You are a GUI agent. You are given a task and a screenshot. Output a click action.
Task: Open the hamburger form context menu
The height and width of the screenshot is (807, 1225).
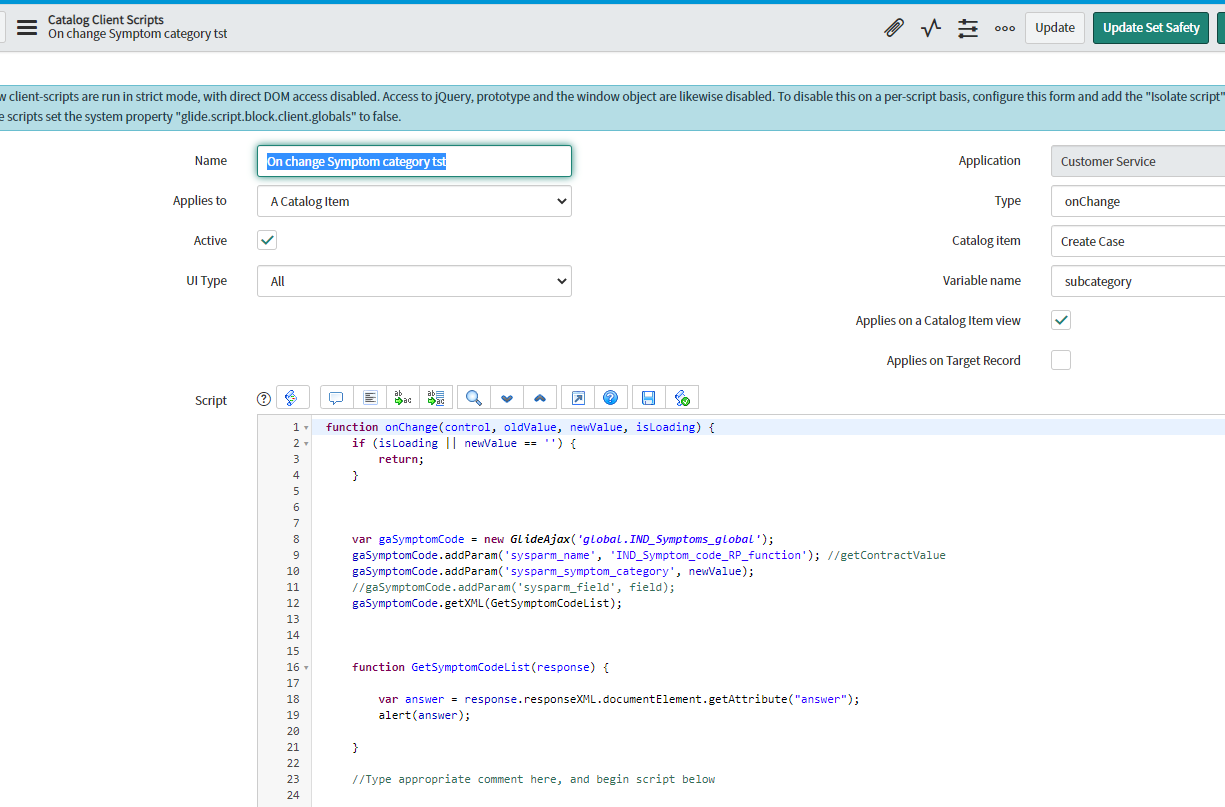[x=27, y=28]
